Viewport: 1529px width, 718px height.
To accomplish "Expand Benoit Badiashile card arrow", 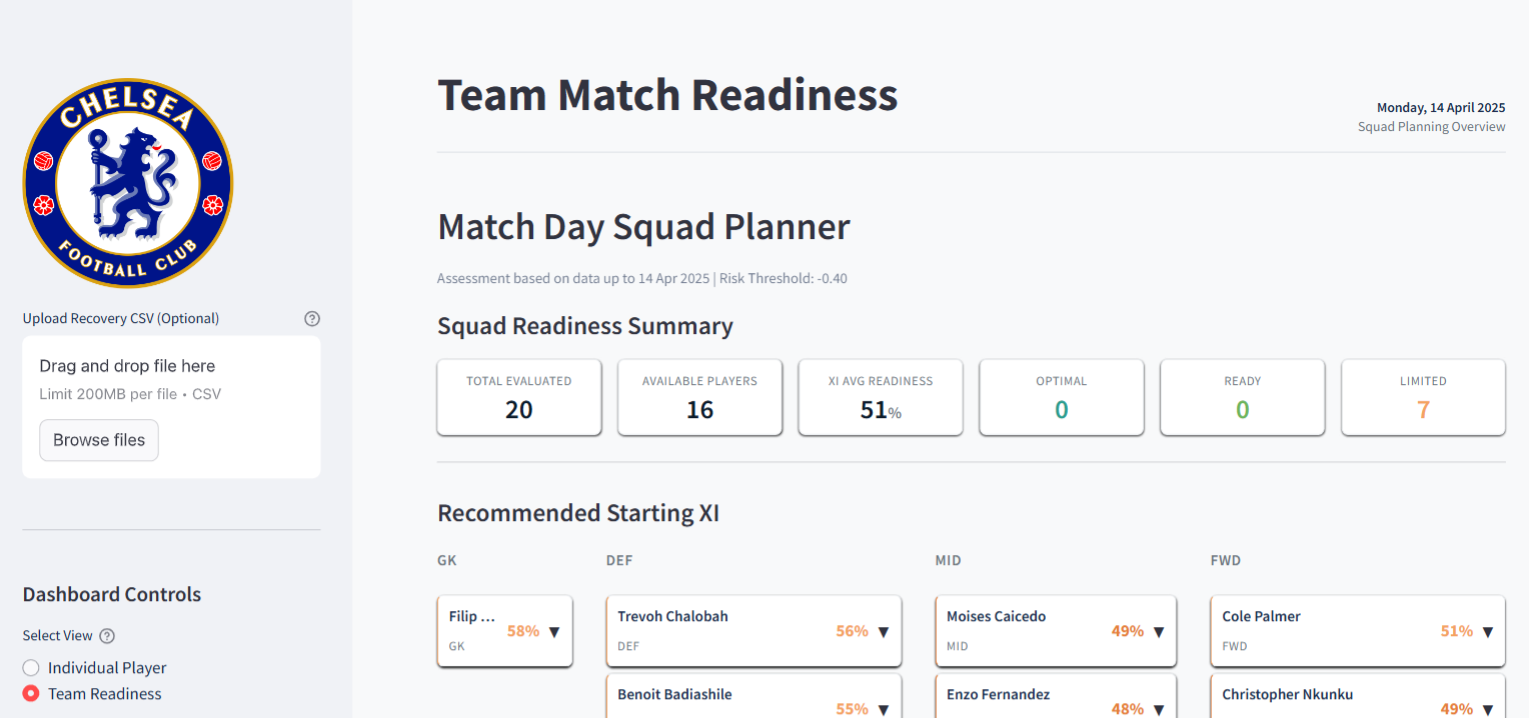I will [883, 709].
